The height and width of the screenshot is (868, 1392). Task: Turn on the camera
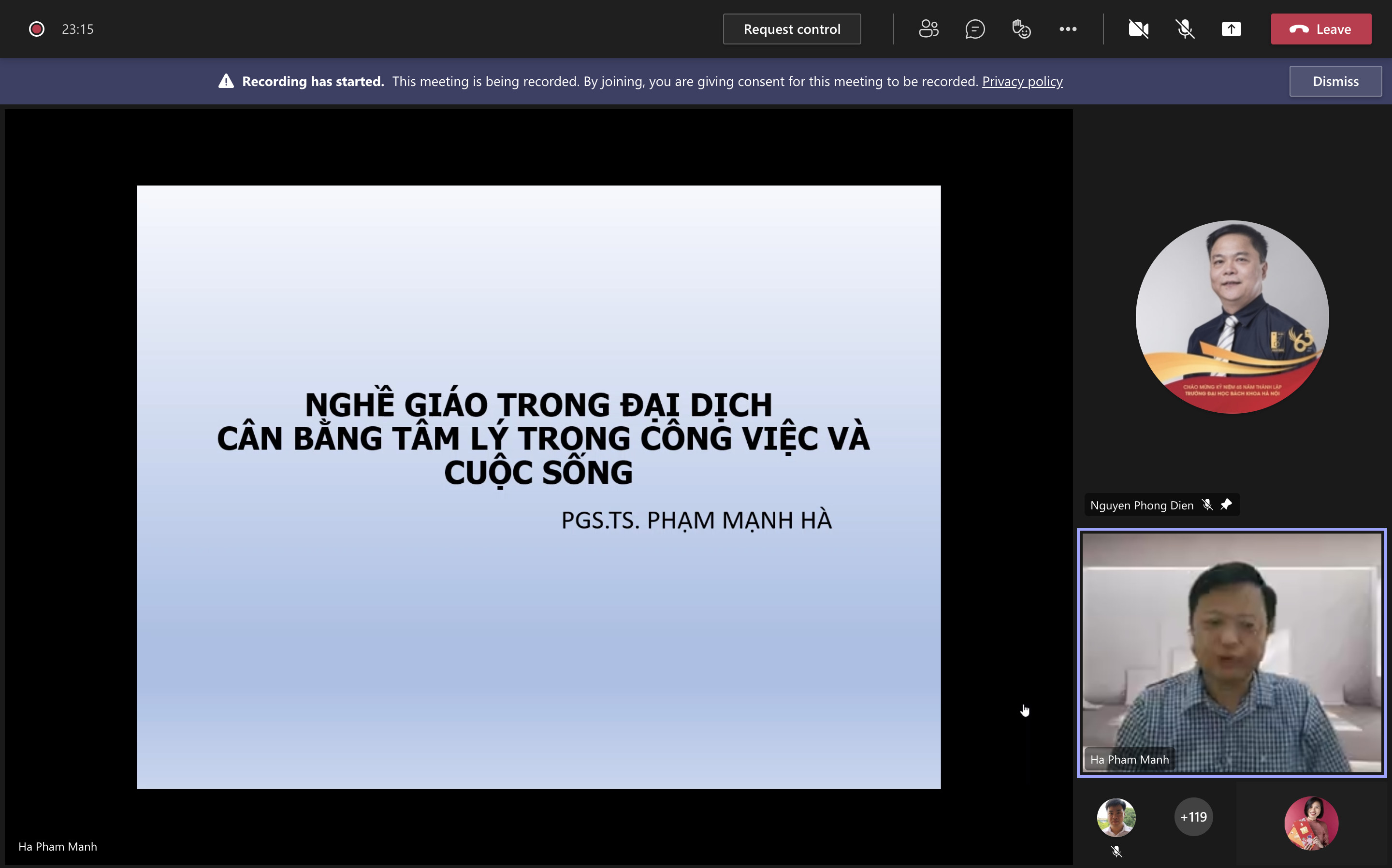pos(1138,29)
